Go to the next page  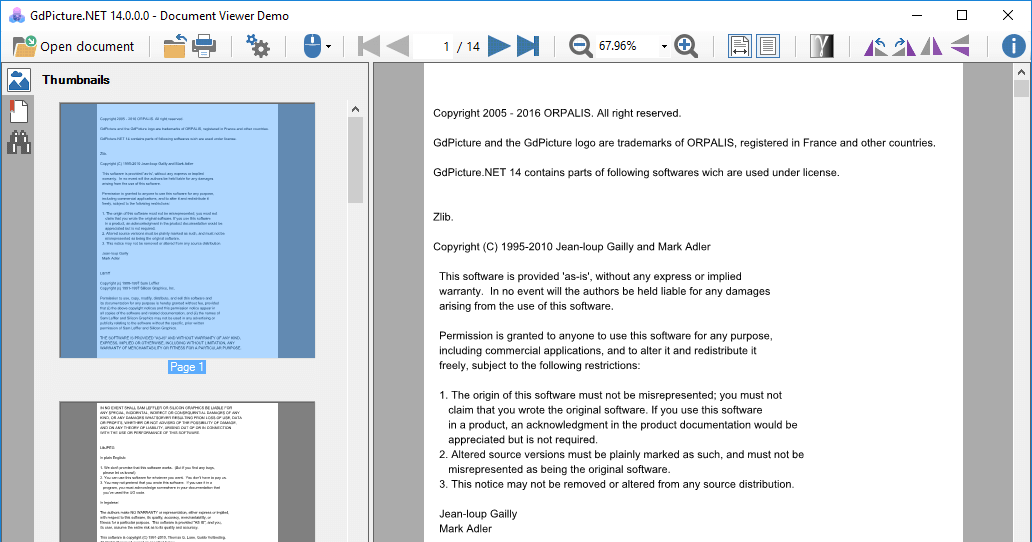pyautogui.click(x=499, y=46)
